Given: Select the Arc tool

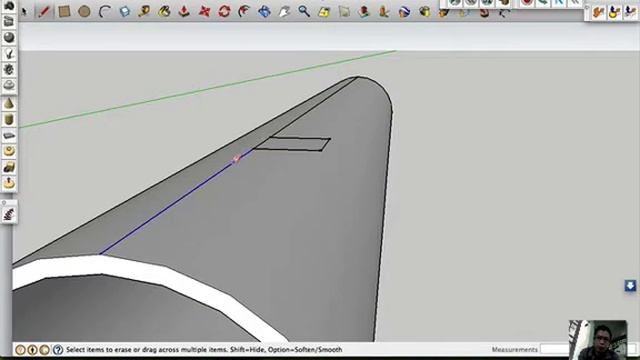Looking at the screenshot, I should point(104,11).
